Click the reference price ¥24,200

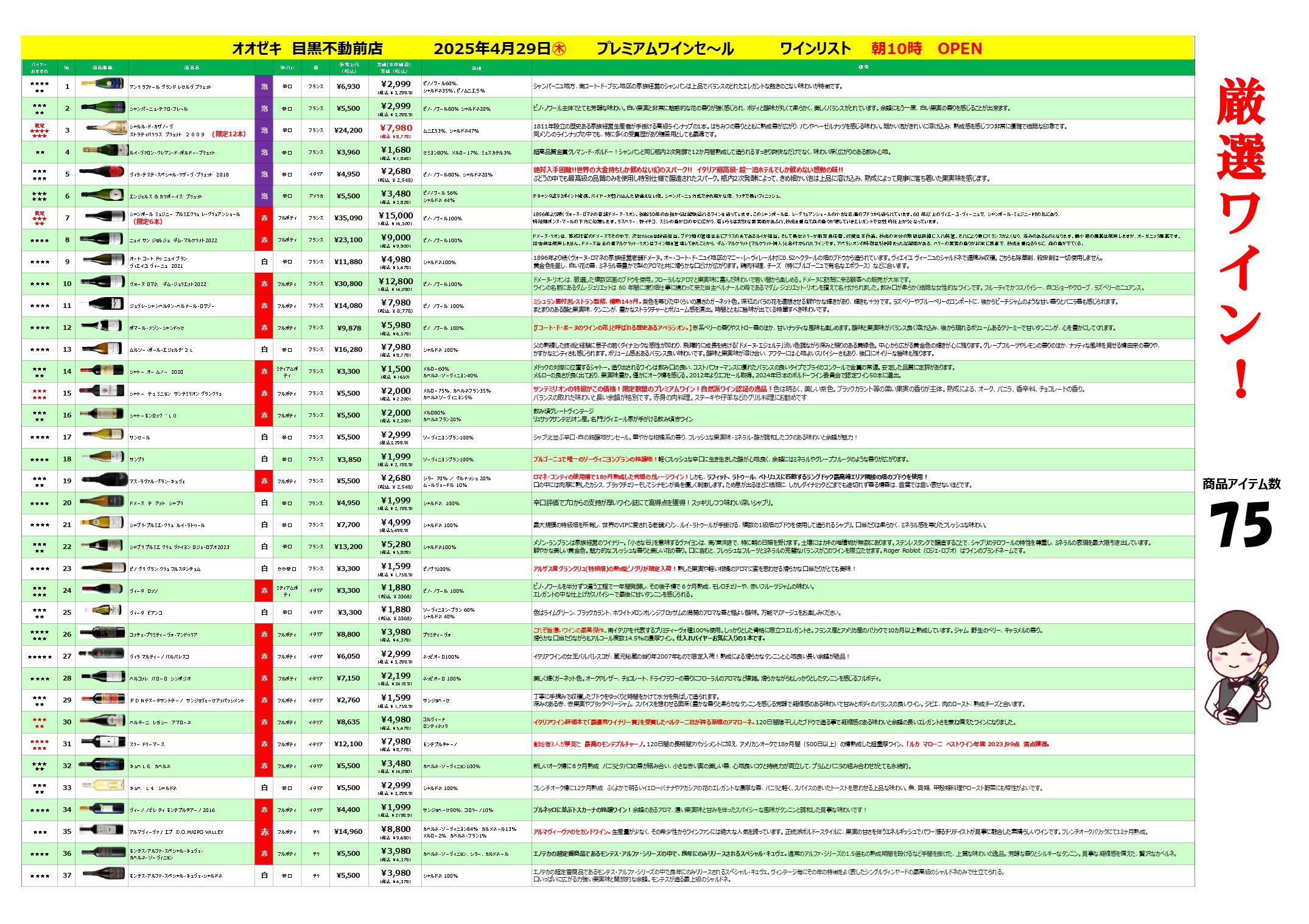(x=348, y=130)
